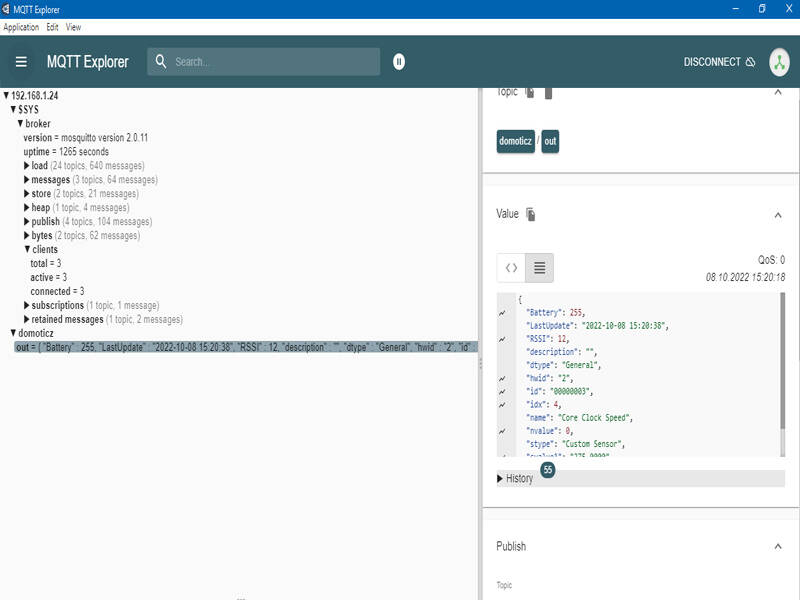Click the panel splitter handle
The image size is (800, 600).
click(480, 363)
